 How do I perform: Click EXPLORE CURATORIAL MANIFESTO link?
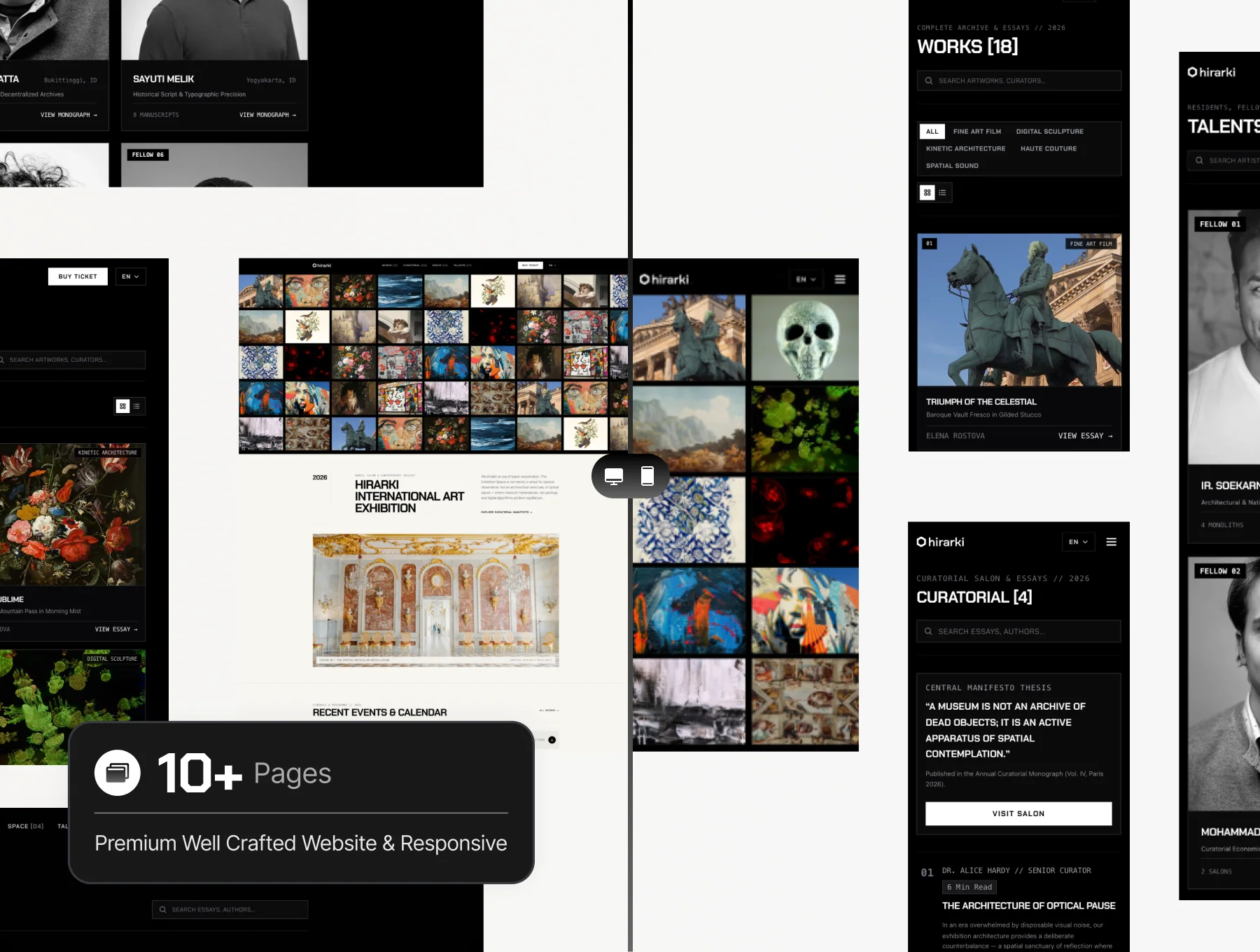point(506,512)
